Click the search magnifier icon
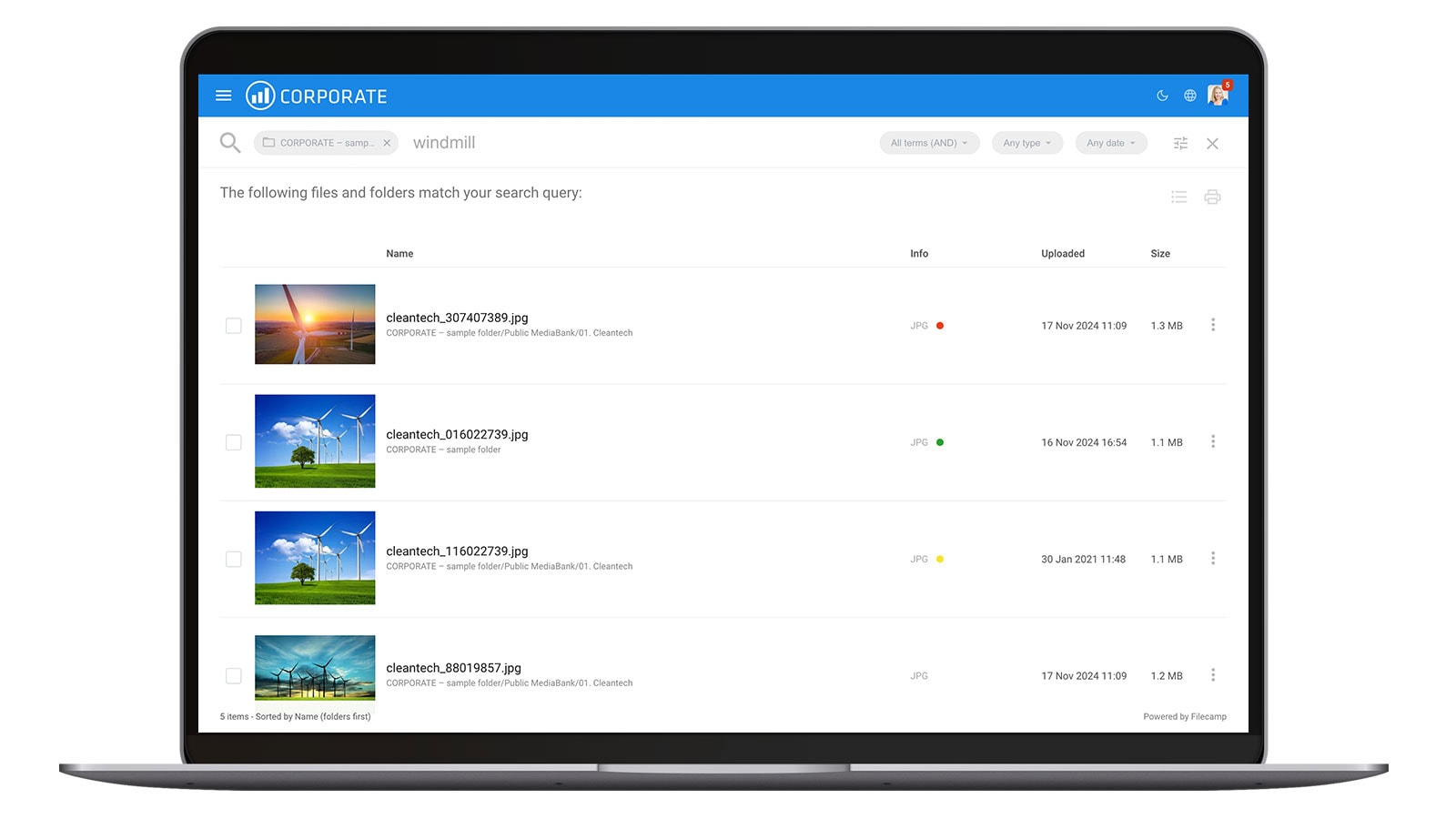The width and height of the screenshot is (1456, 819). (x=230, y=143)
